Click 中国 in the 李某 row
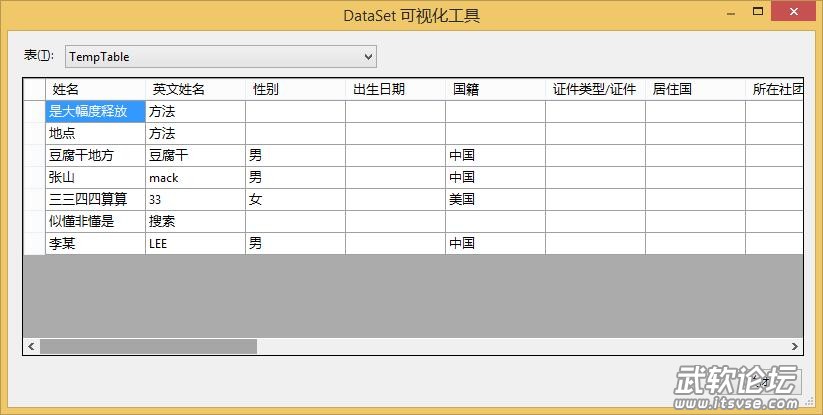Viewport: 823px width, 415px height. click(495, 244)
